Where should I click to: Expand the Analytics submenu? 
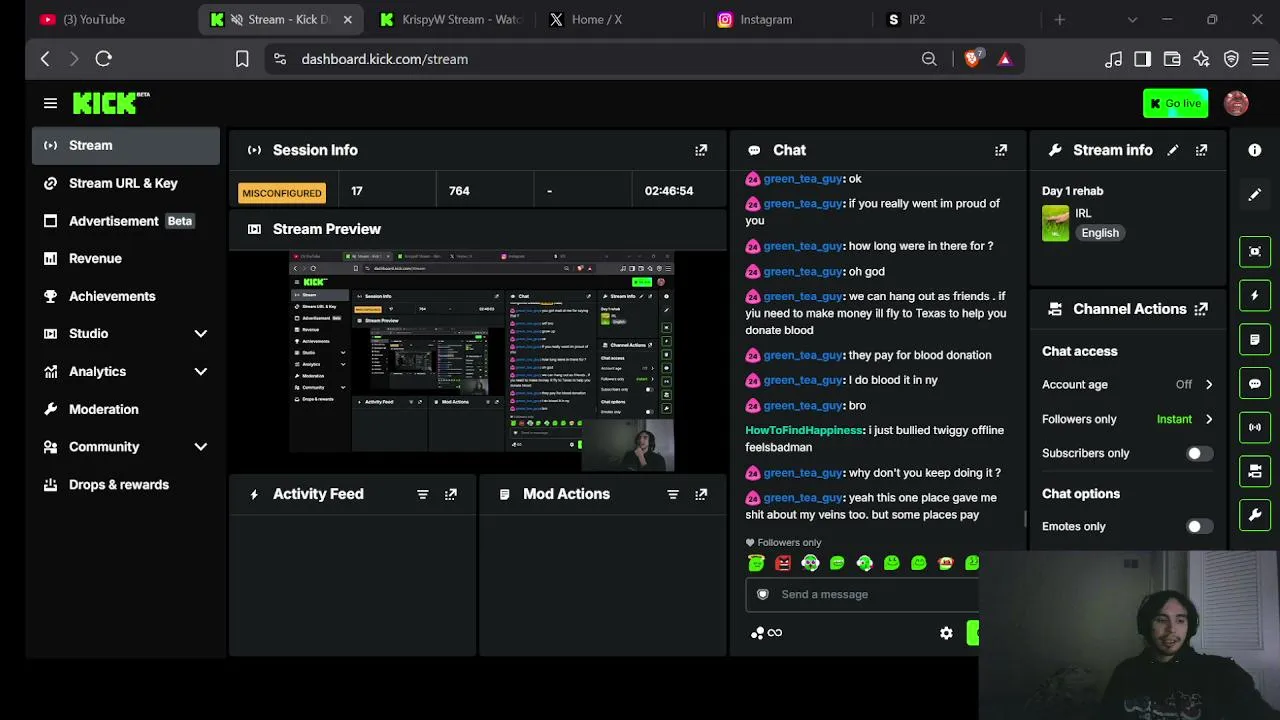tap(200, 371)
